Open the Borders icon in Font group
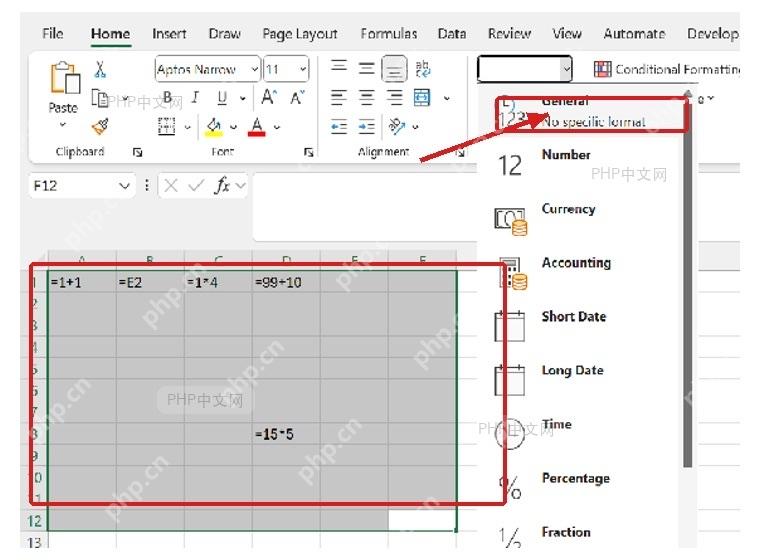760x560 pixels. coord(166,127)
